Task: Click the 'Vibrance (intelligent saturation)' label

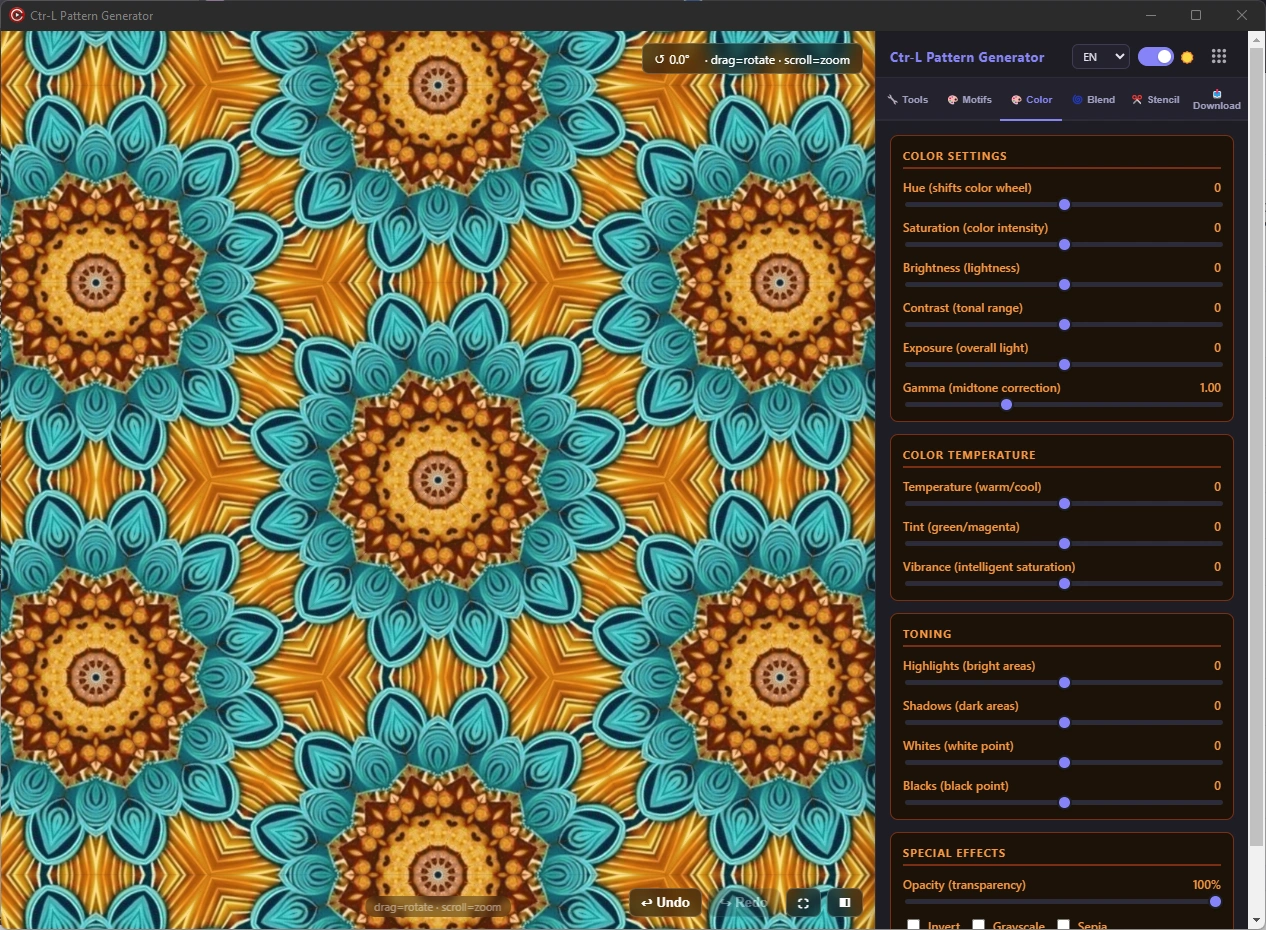Action: tap(989, 567)
